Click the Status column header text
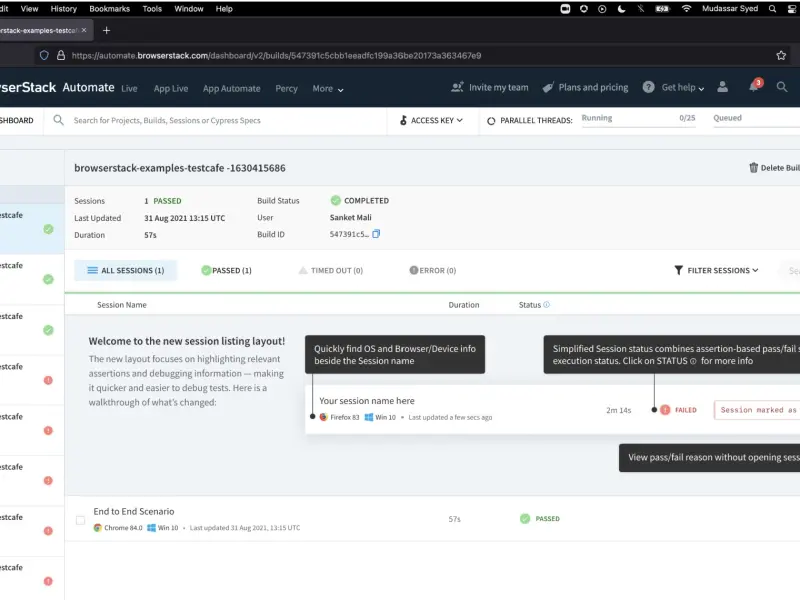 [530, 305]
